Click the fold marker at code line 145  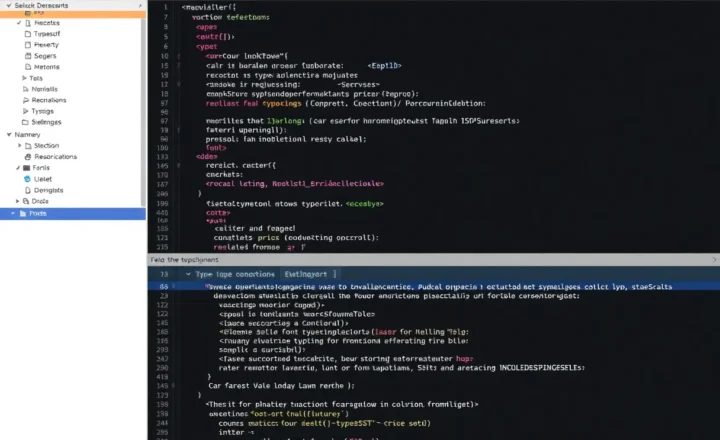179,165
